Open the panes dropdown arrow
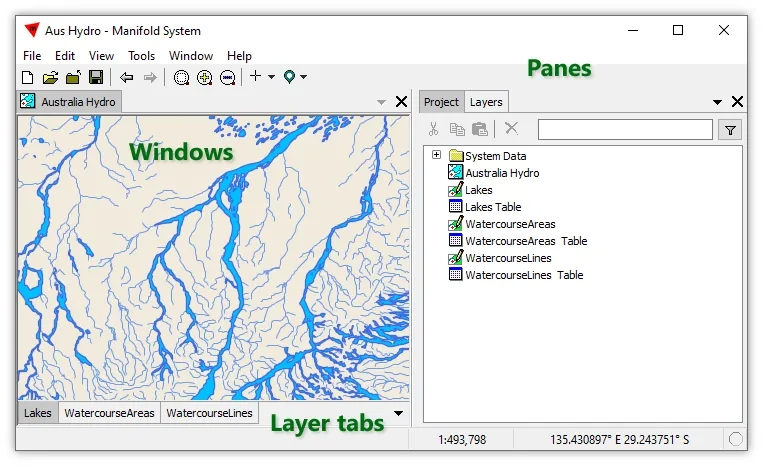 point(717,102)
